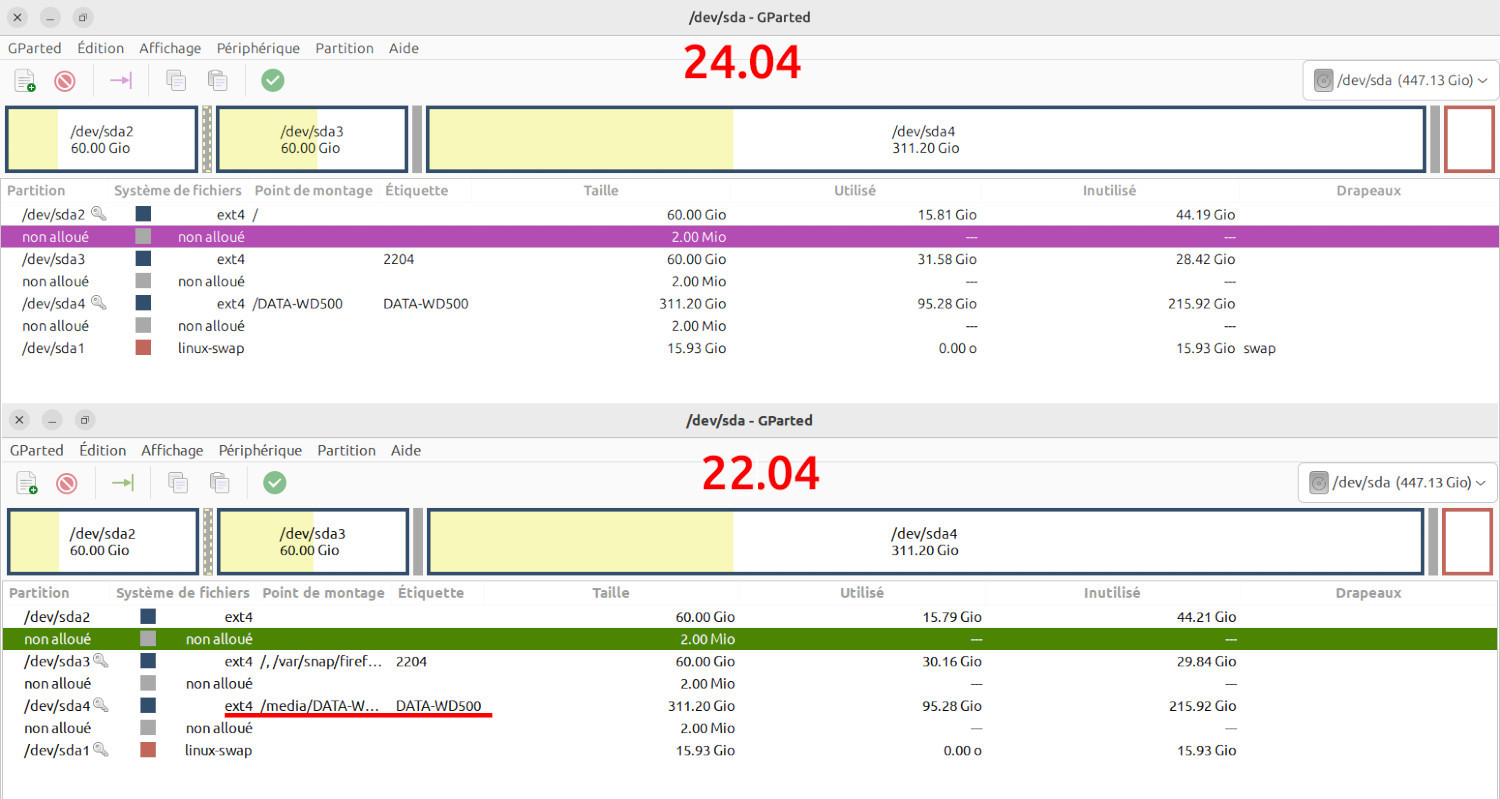This screenshot has height=799, width=1500.
Task: Select green highlighted non alloué row in bottom window
Action: [750, 638]
